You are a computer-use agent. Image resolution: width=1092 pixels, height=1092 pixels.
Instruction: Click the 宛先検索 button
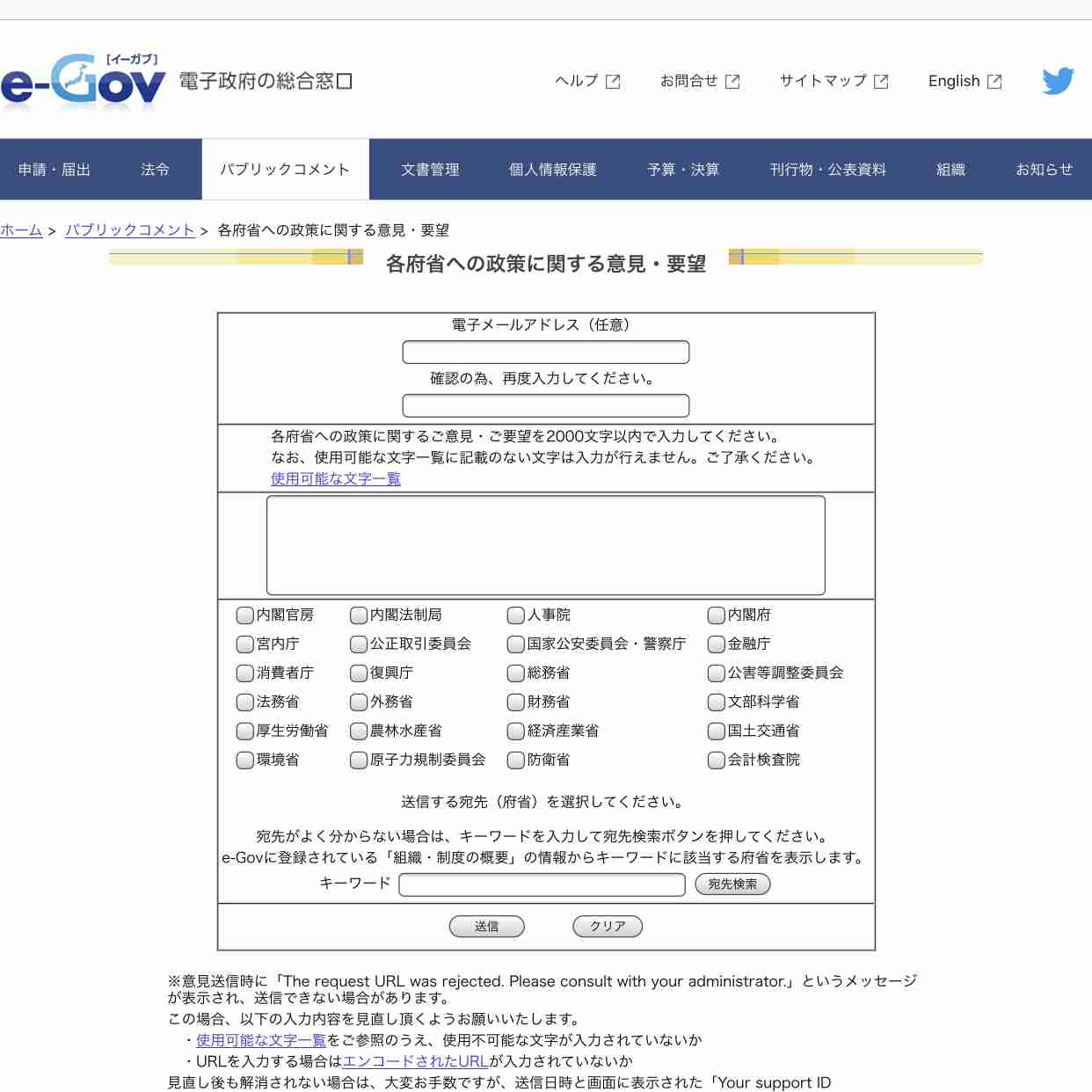[x=732, y=885]
